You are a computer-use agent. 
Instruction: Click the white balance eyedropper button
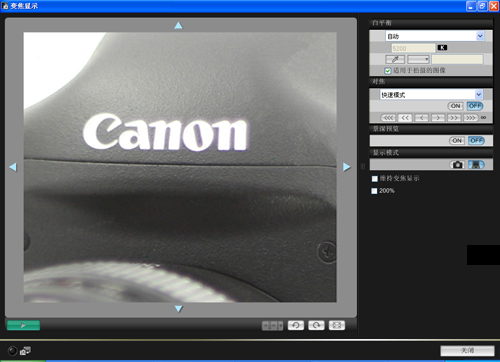click(395, 59)
